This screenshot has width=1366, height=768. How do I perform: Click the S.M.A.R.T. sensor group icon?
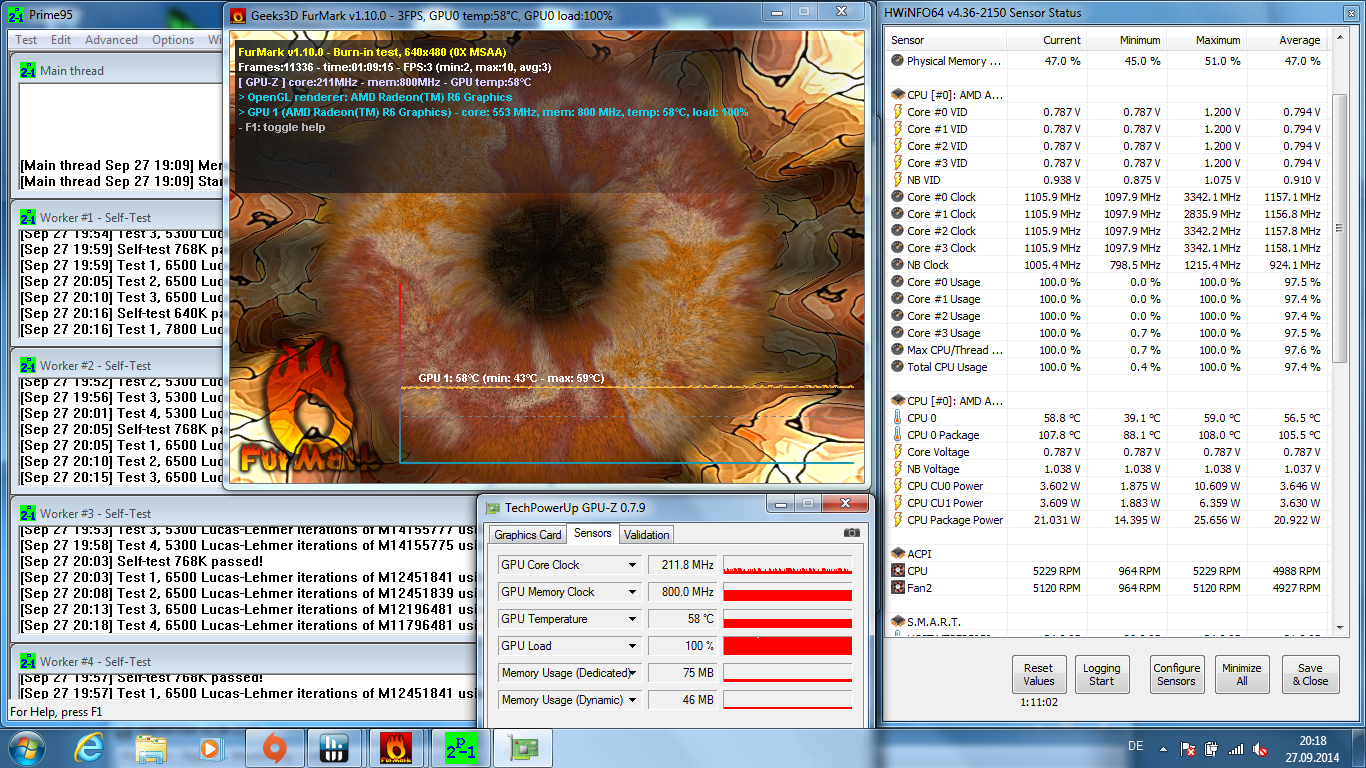[897, 621]
